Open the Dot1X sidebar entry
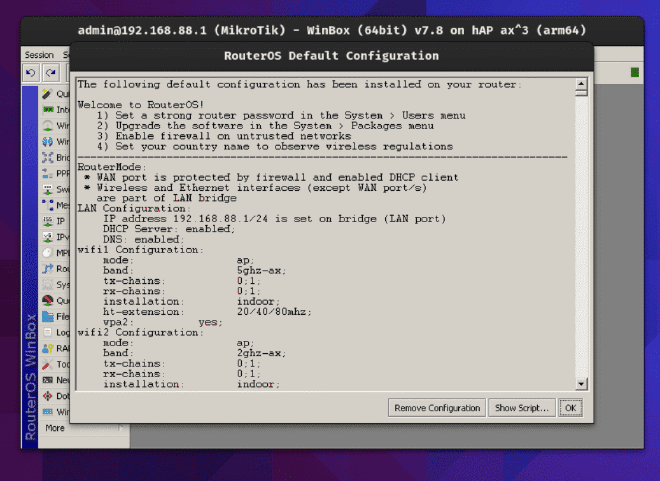660x481 pixels. (x=55, y=396)
